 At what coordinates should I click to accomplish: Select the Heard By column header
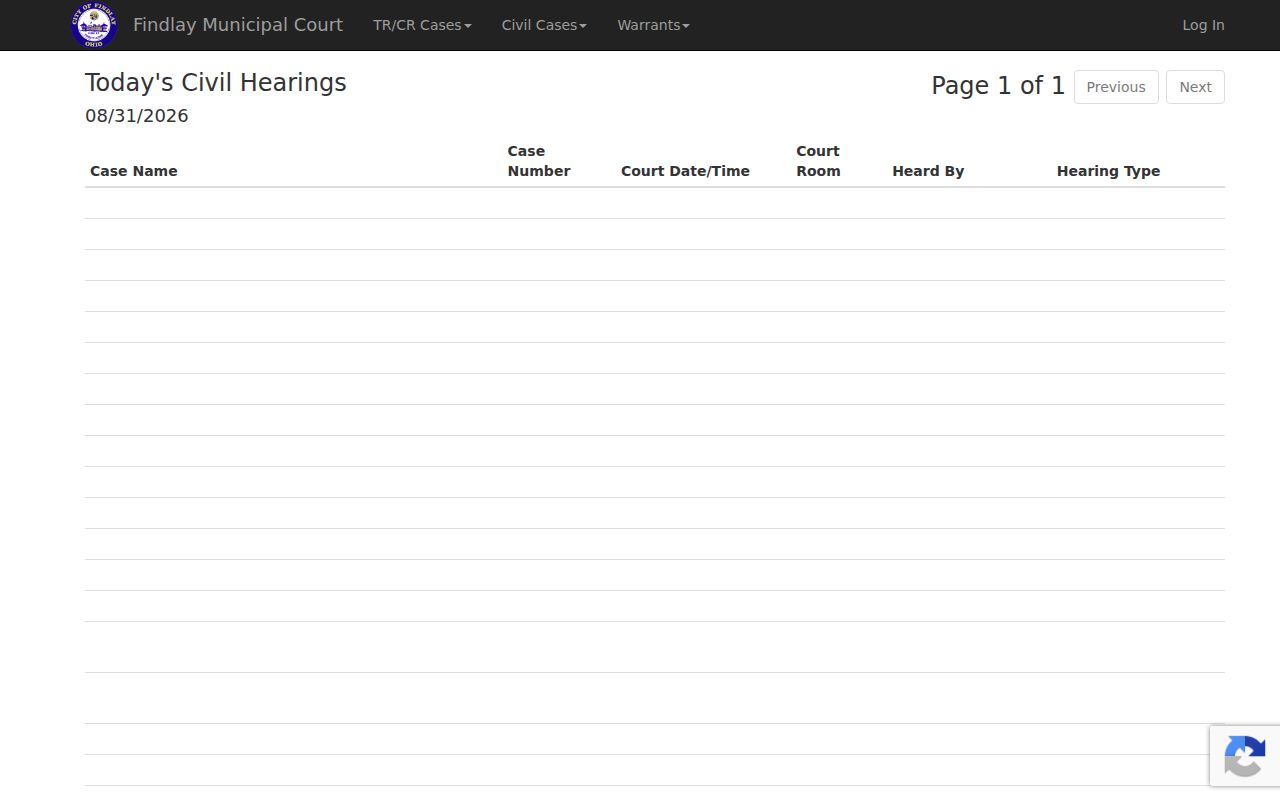928,171
